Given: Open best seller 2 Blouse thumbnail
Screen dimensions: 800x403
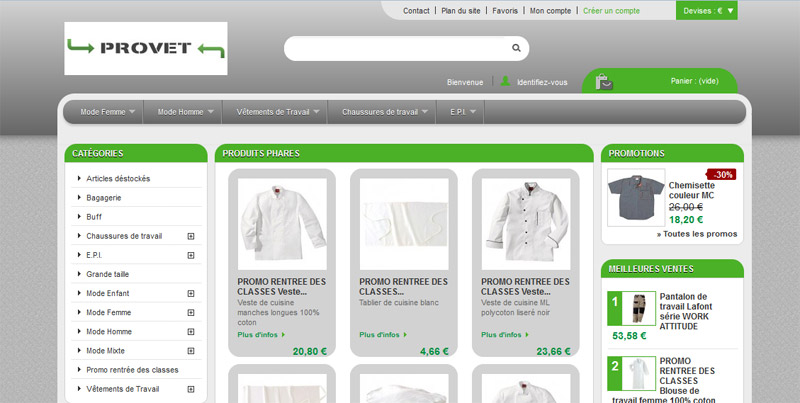Looking at the screenshot, I should point(638,373).
